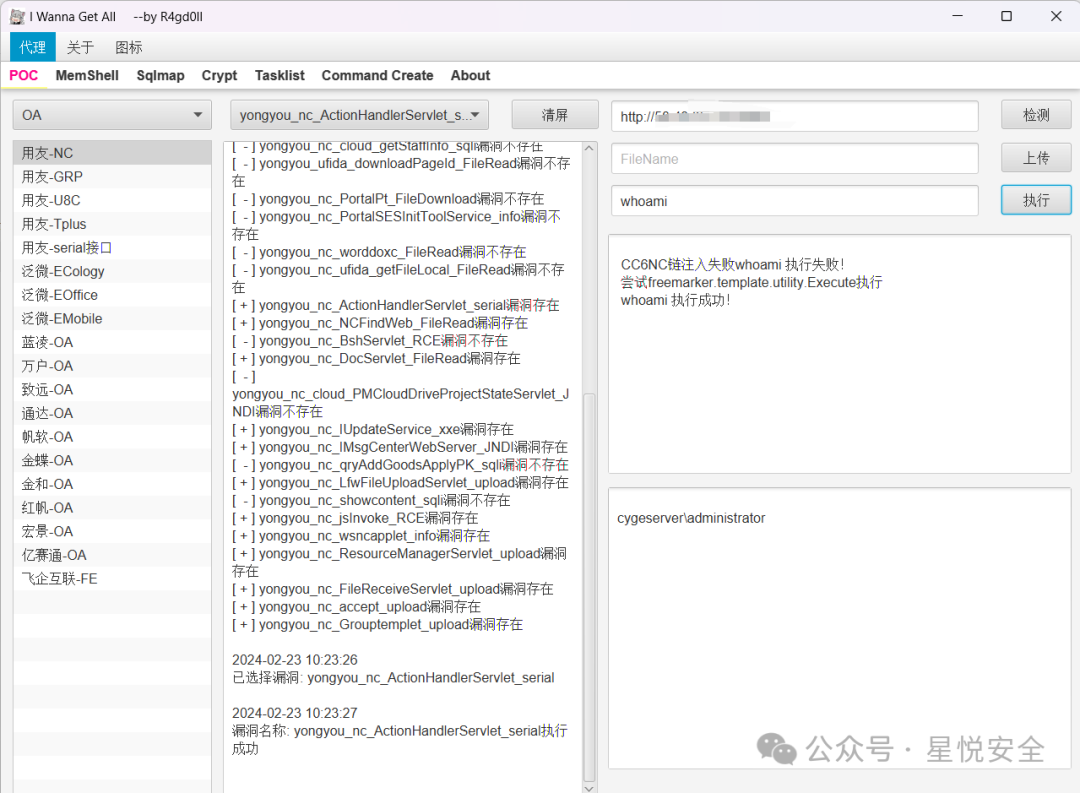Open the 关于 menu
1080x793 pixels.
[x=80, y=47]
